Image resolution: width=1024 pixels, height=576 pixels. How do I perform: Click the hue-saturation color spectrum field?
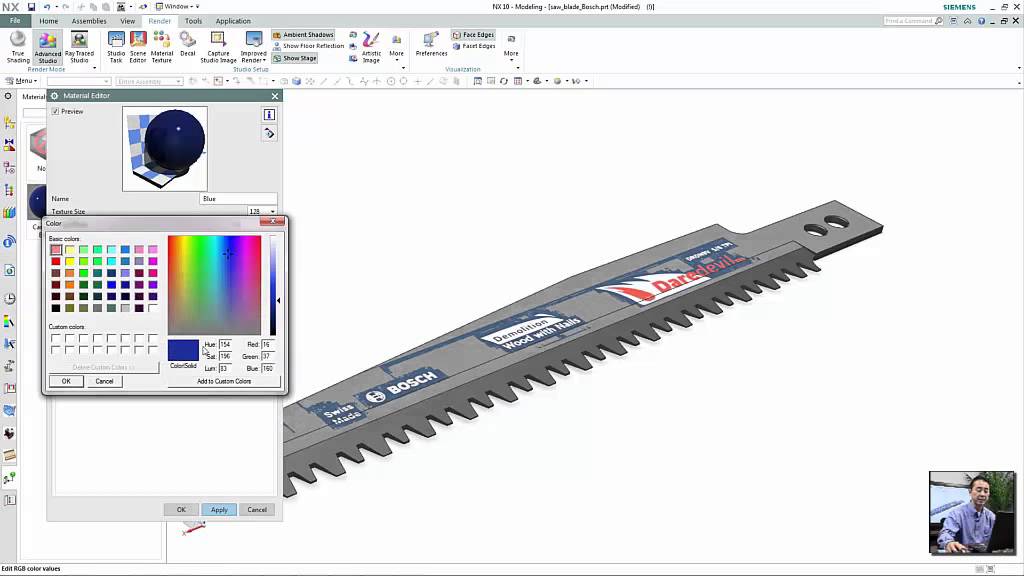point(214,285)
